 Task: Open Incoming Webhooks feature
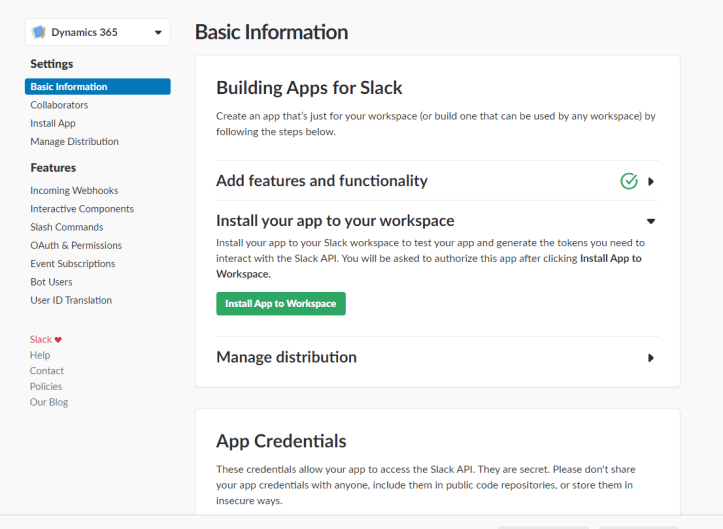pos(74,190)
